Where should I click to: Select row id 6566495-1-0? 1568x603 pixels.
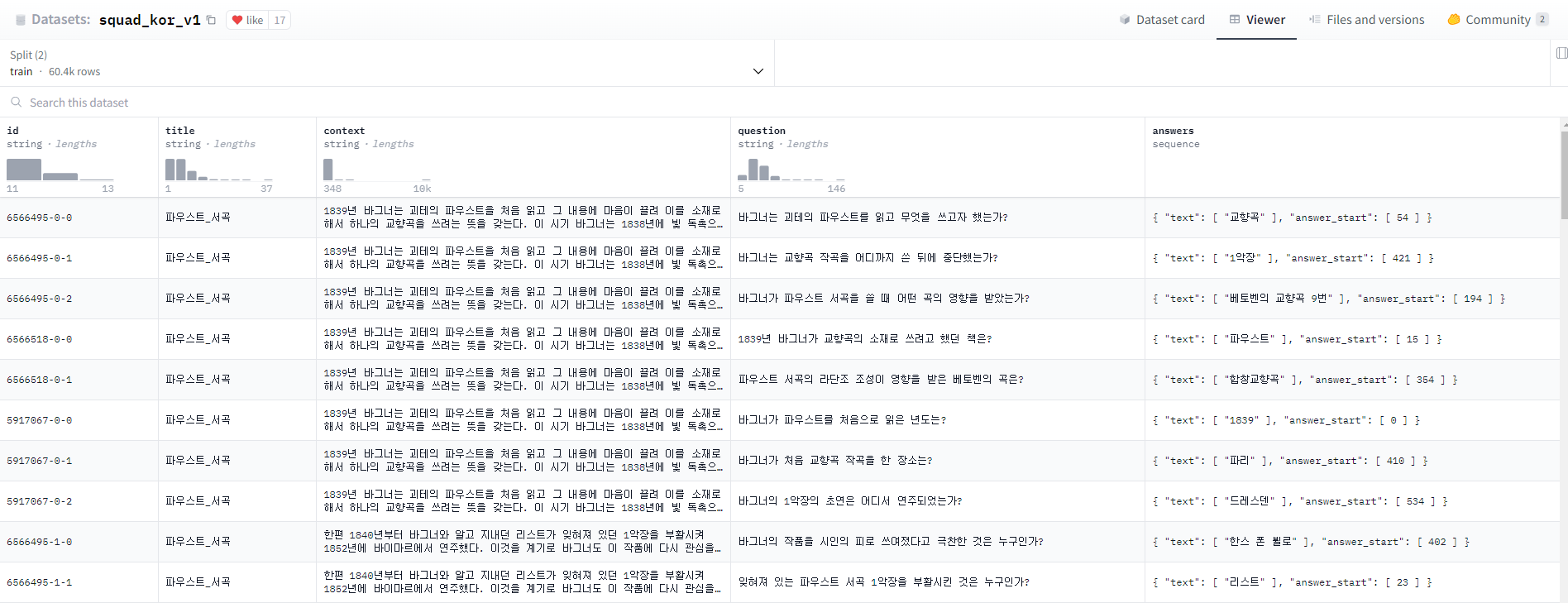pyautogui.click(x=40, y=542)
